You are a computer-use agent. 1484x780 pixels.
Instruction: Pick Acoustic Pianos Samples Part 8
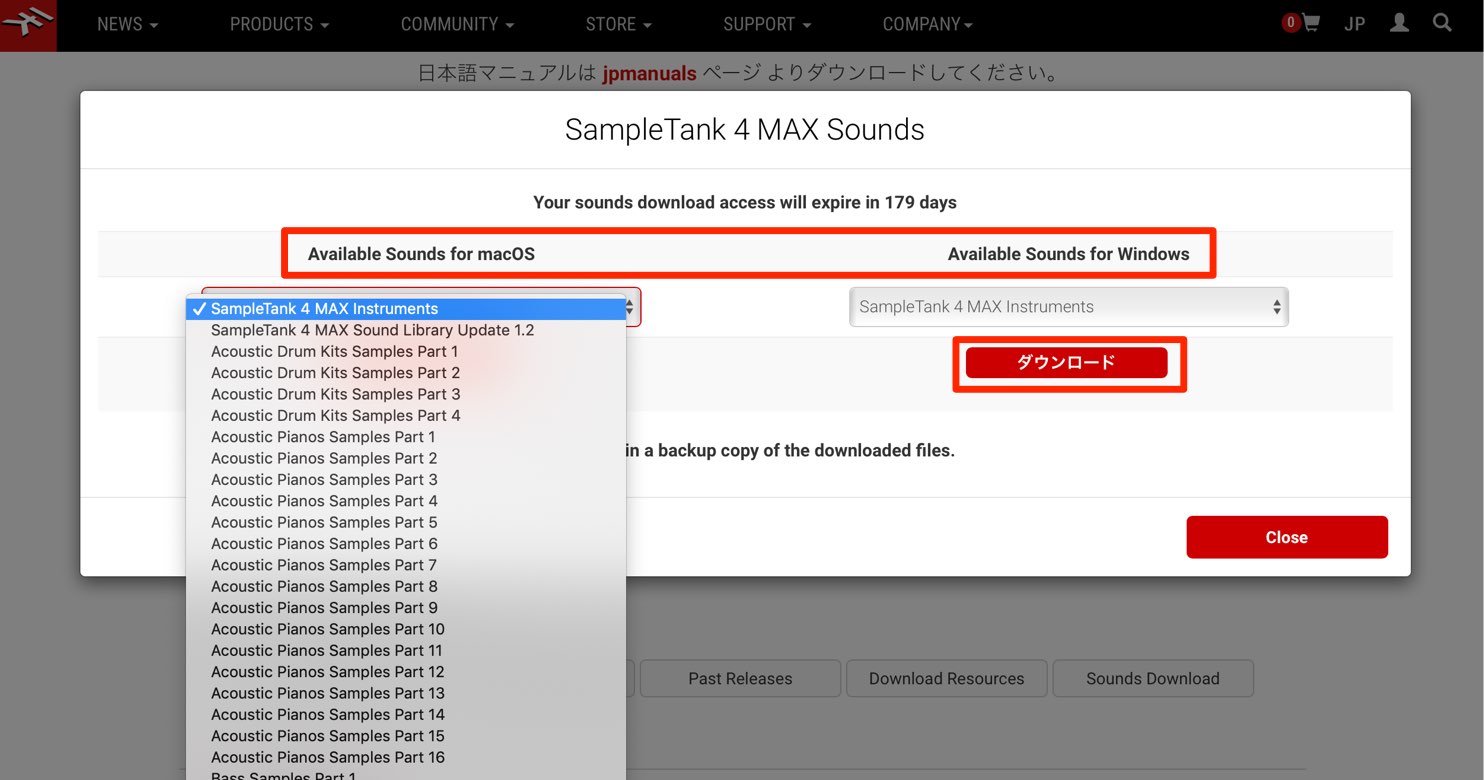point(406,586)
